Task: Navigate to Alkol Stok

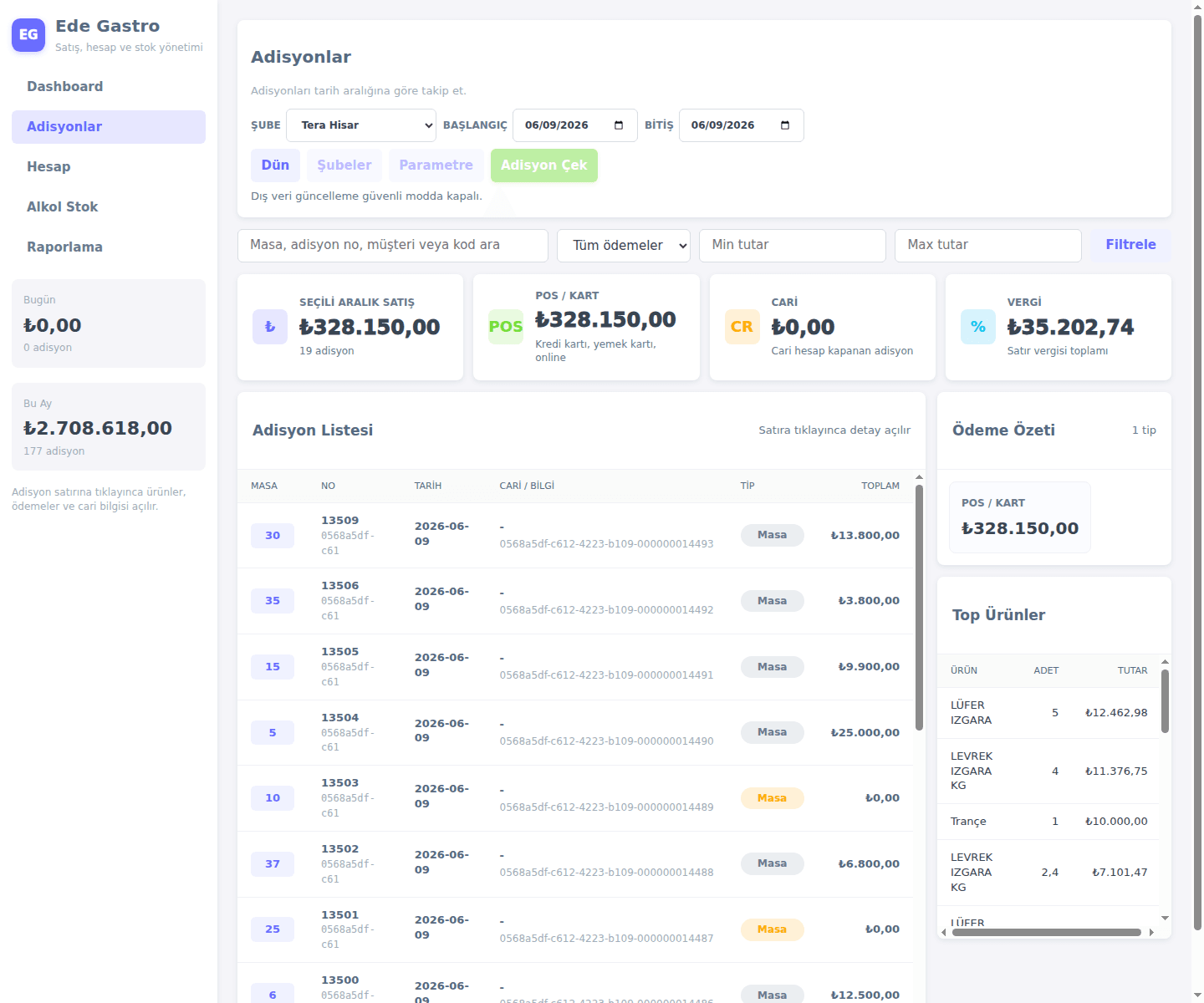Action: (x=109, y=207)
